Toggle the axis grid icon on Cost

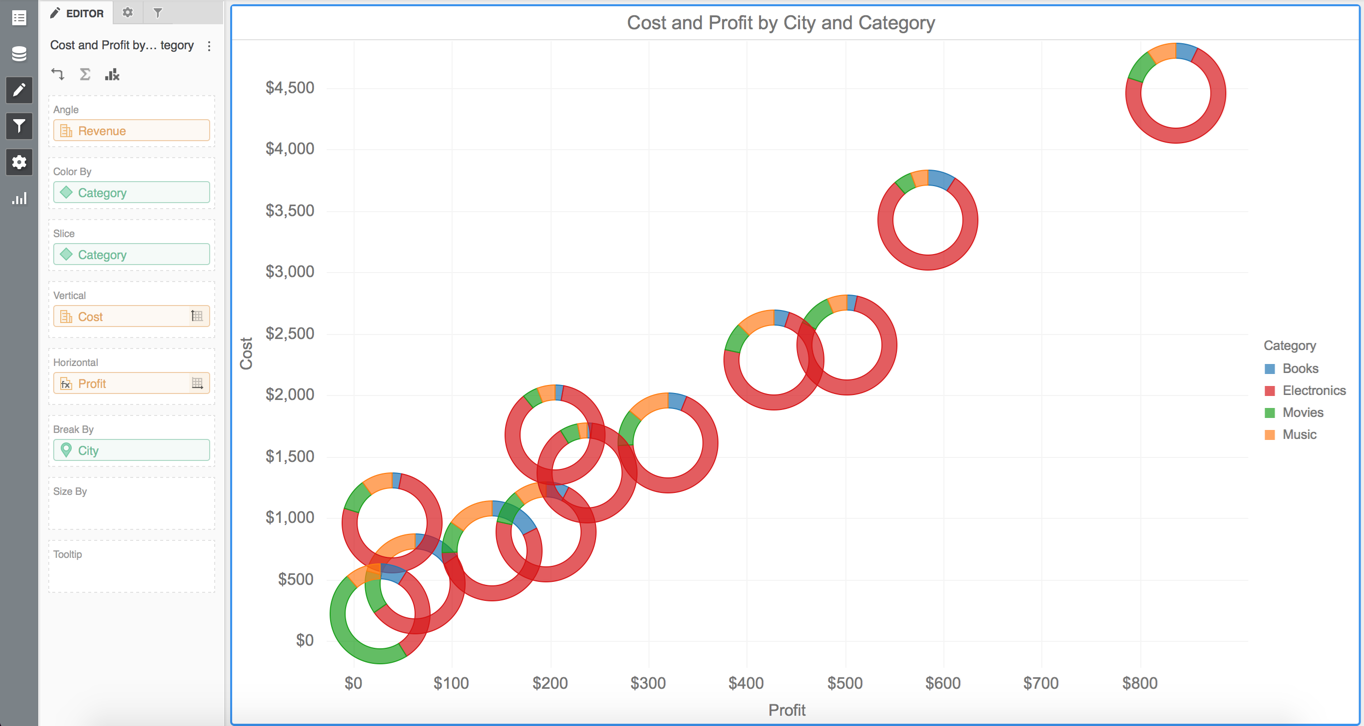[x=197, y=317]
